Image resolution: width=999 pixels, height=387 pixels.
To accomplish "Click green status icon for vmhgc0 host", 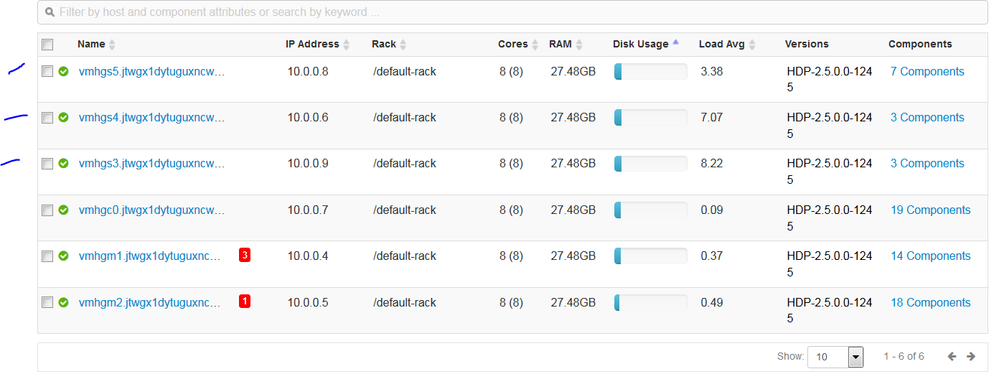I will tap(63, 210).
